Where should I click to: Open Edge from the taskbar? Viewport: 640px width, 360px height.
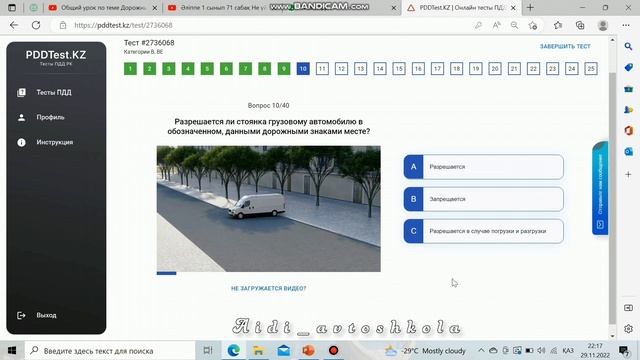point(233,351)
